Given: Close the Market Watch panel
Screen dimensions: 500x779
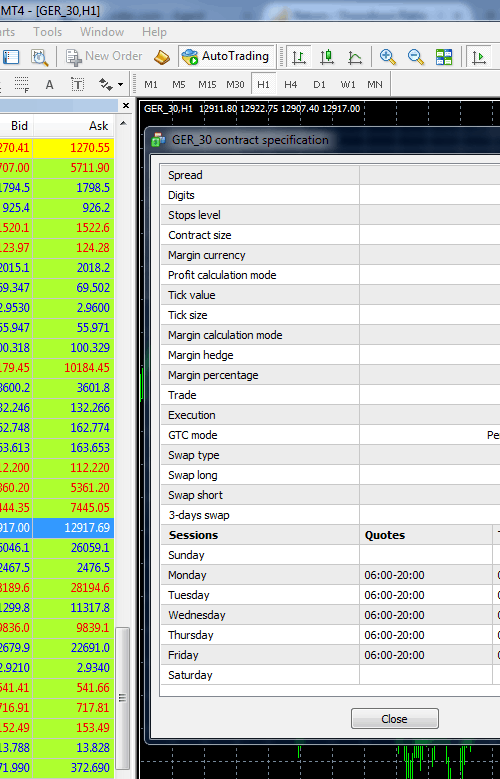Looking at the screenshot, I should (126, 106).
